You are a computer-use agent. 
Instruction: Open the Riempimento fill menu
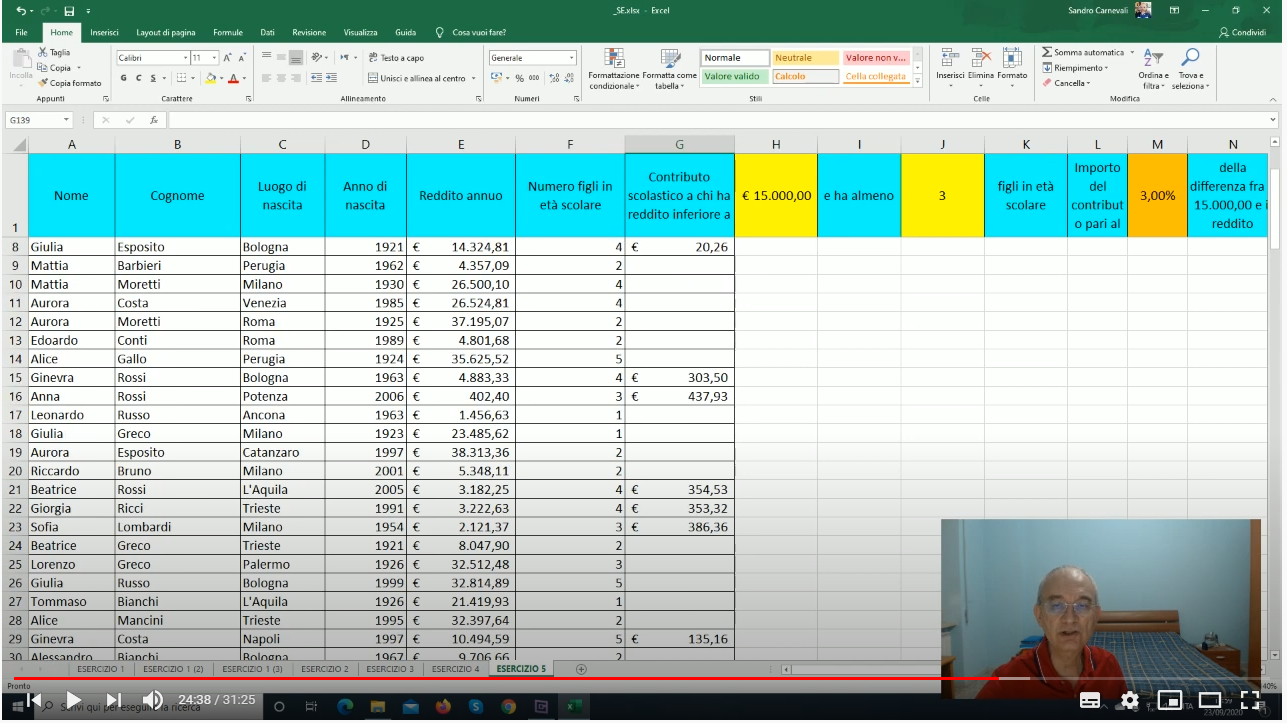pyautogui.click(x=1075, y=68)
